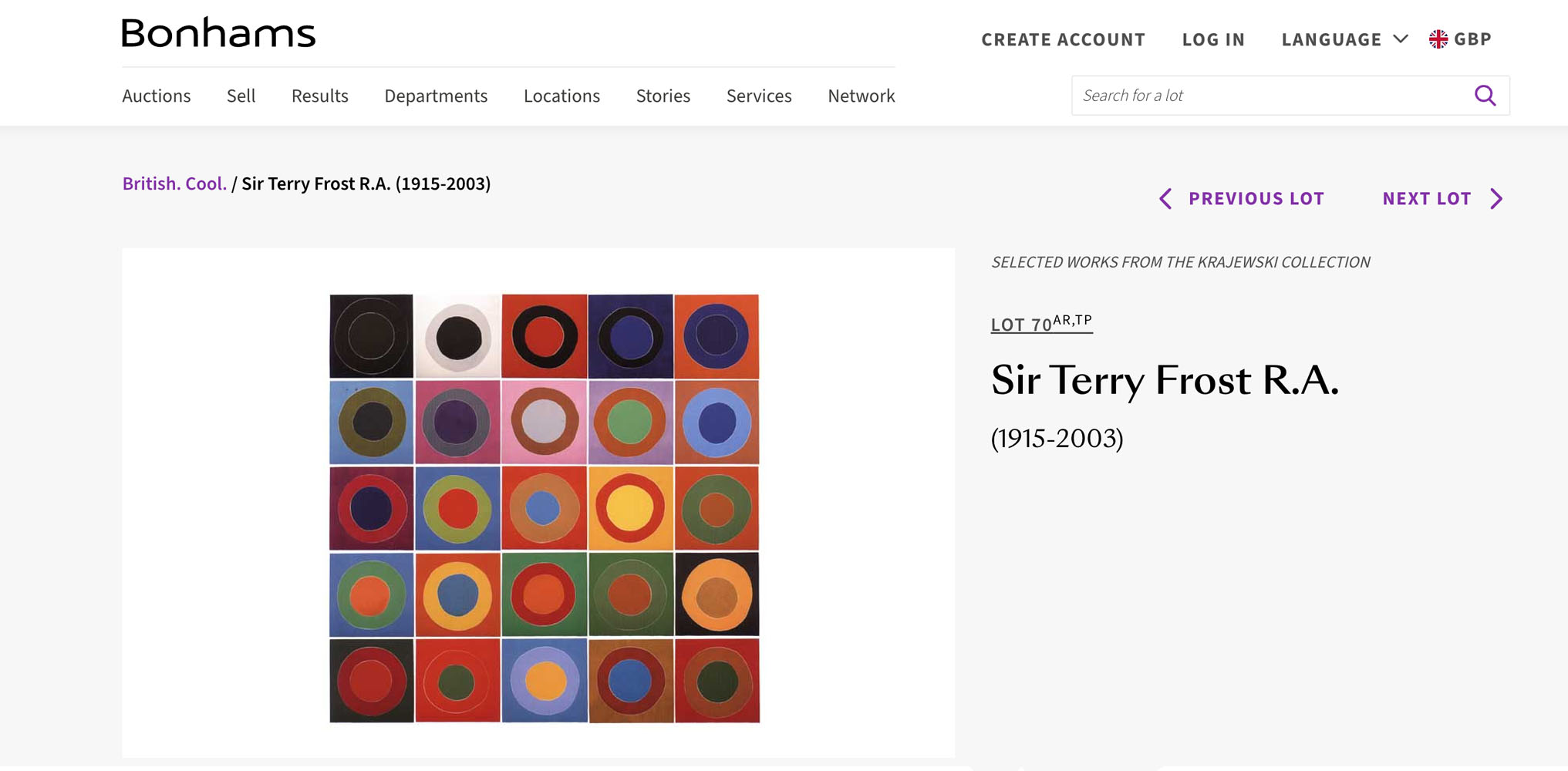Image resolution: width=1568 pixels, height=771 pixels.
Task: Open the Services menu
Action: (759, 96)
